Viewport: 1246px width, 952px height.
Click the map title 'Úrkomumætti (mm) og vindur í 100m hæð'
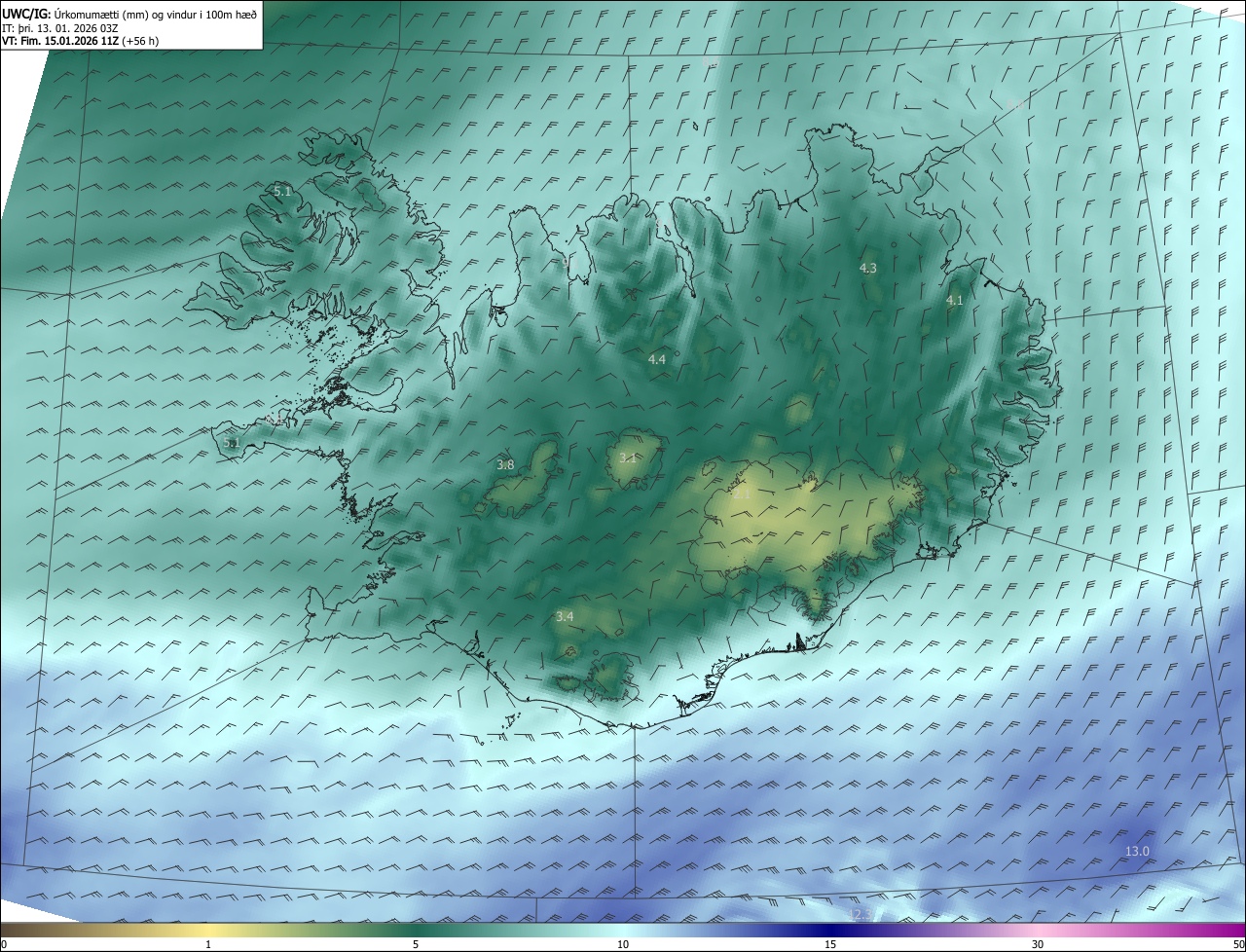click(157, 14)
